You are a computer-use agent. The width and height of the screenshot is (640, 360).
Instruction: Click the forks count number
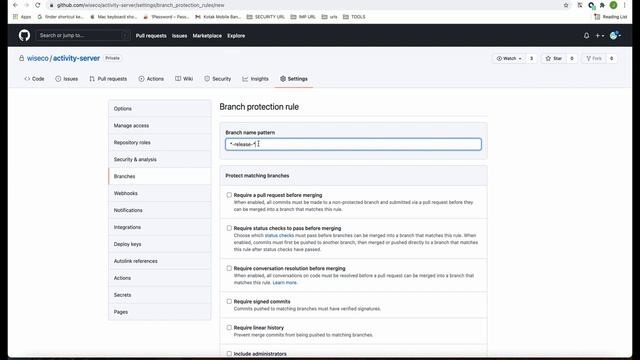(611, 58)
